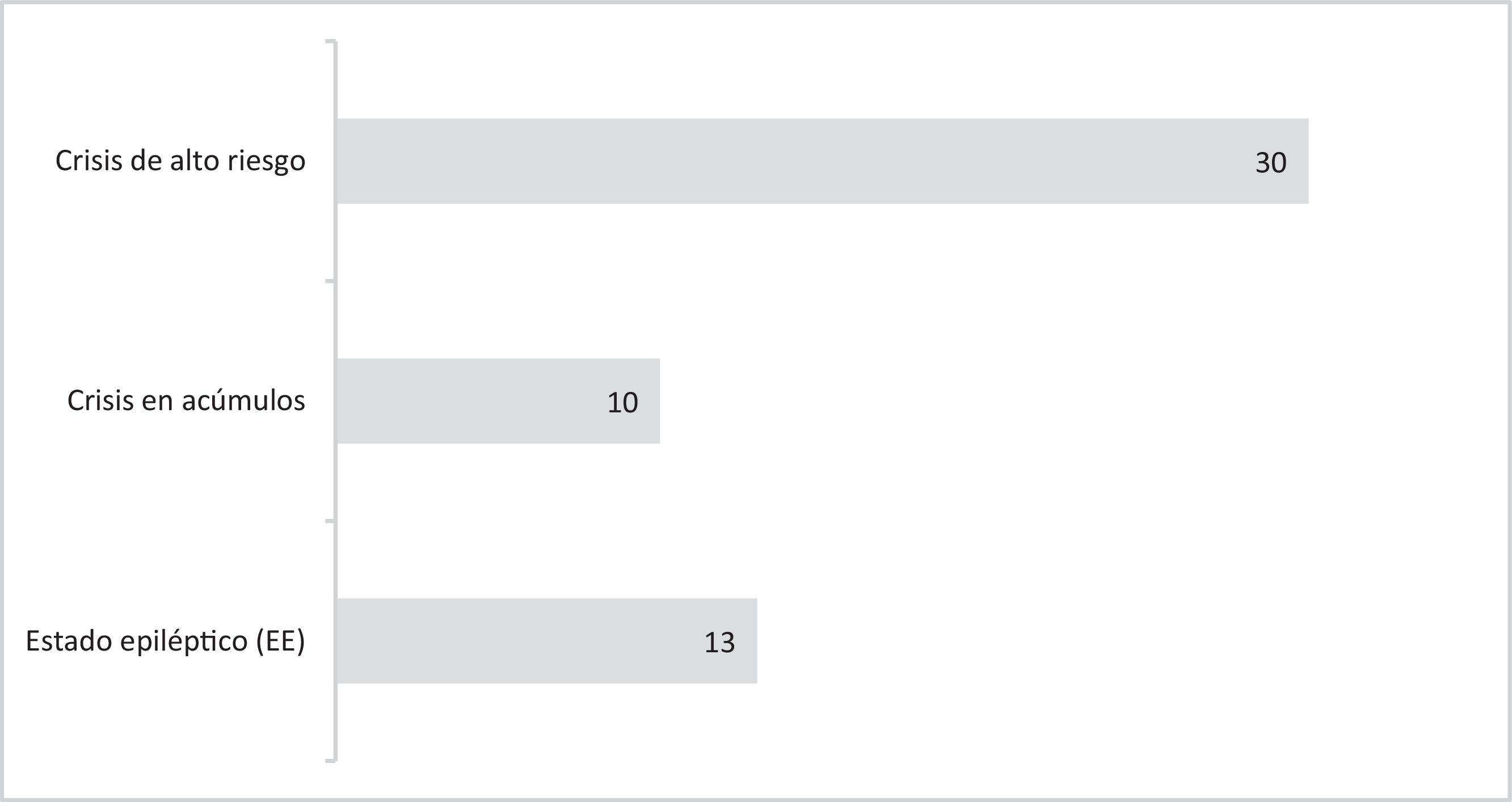
Task: Select the data value label 30
Action: coord(1271,163)
